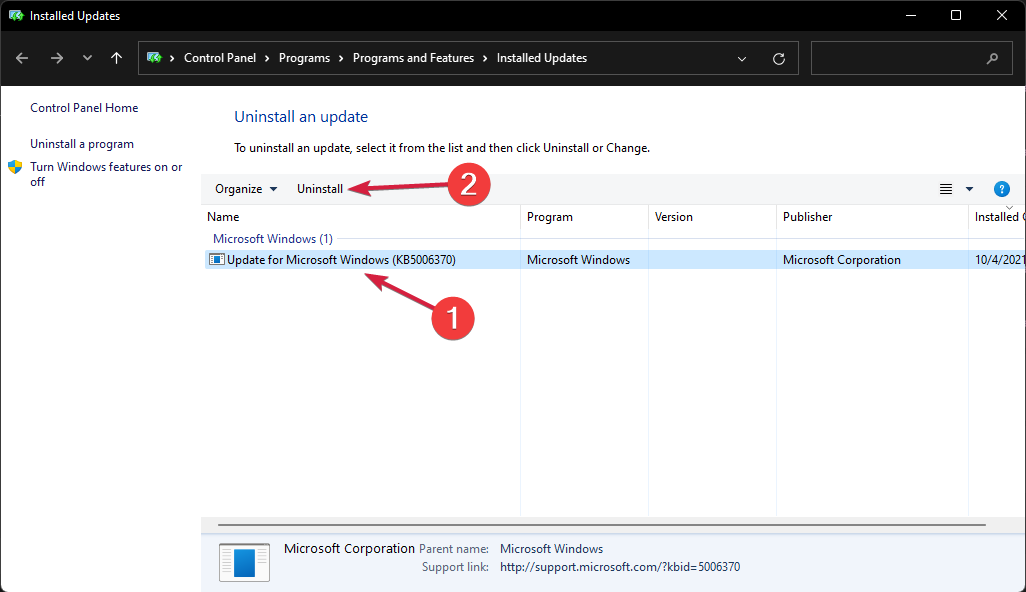Open Turn Windows features on or off
The image size is (1026, 592).
[106, 174]
